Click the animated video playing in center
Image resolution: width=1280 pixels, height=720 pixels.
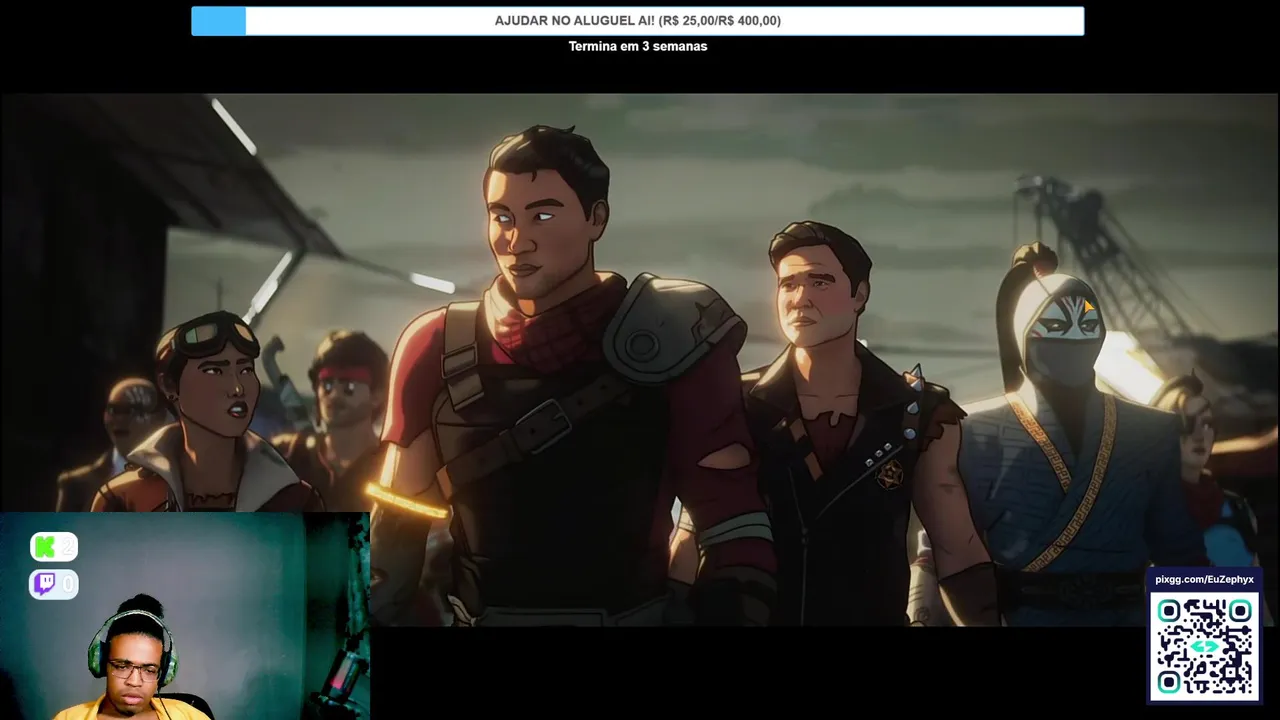(x=640, y=360)
